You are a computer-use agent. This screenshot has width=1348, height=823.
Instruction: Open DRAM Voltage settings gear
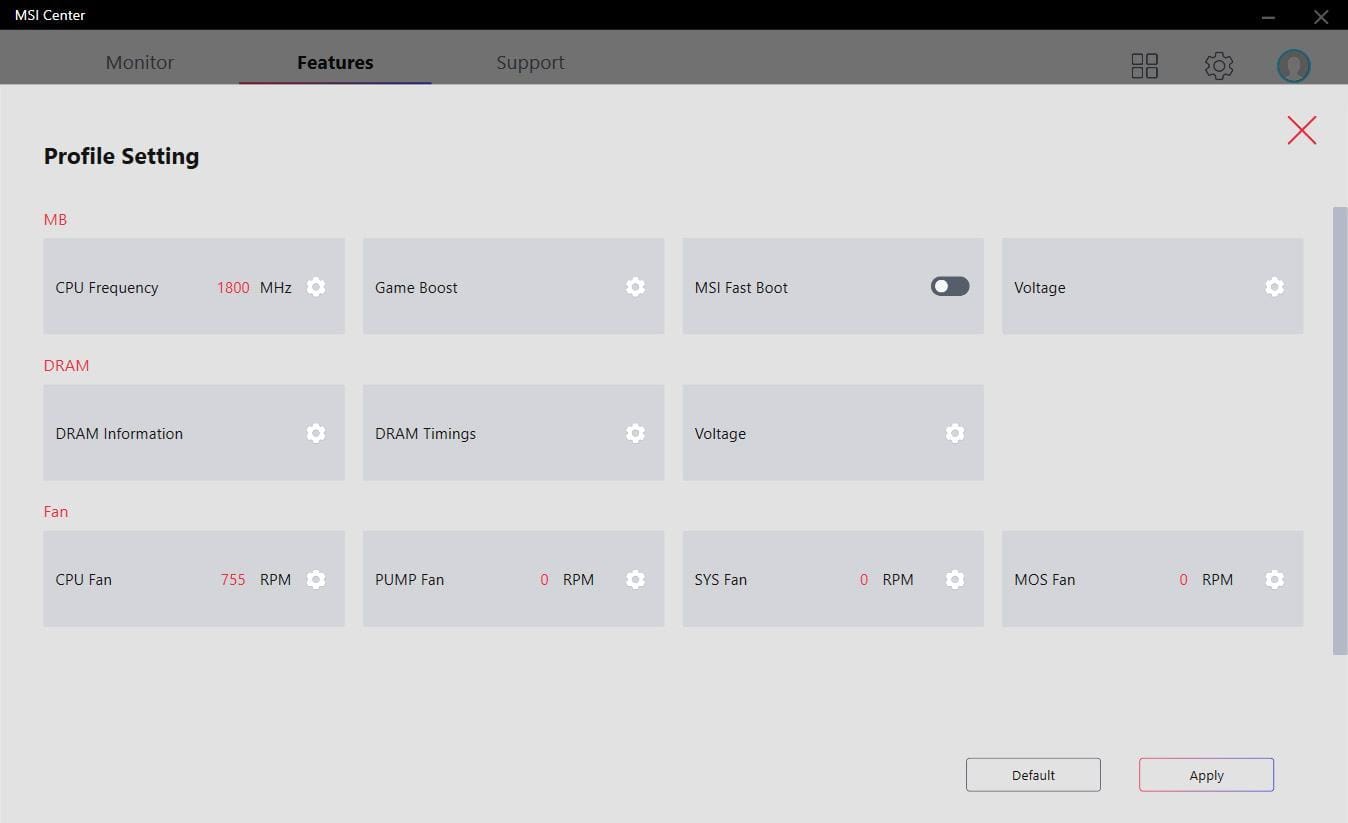[x=955, y=433]
